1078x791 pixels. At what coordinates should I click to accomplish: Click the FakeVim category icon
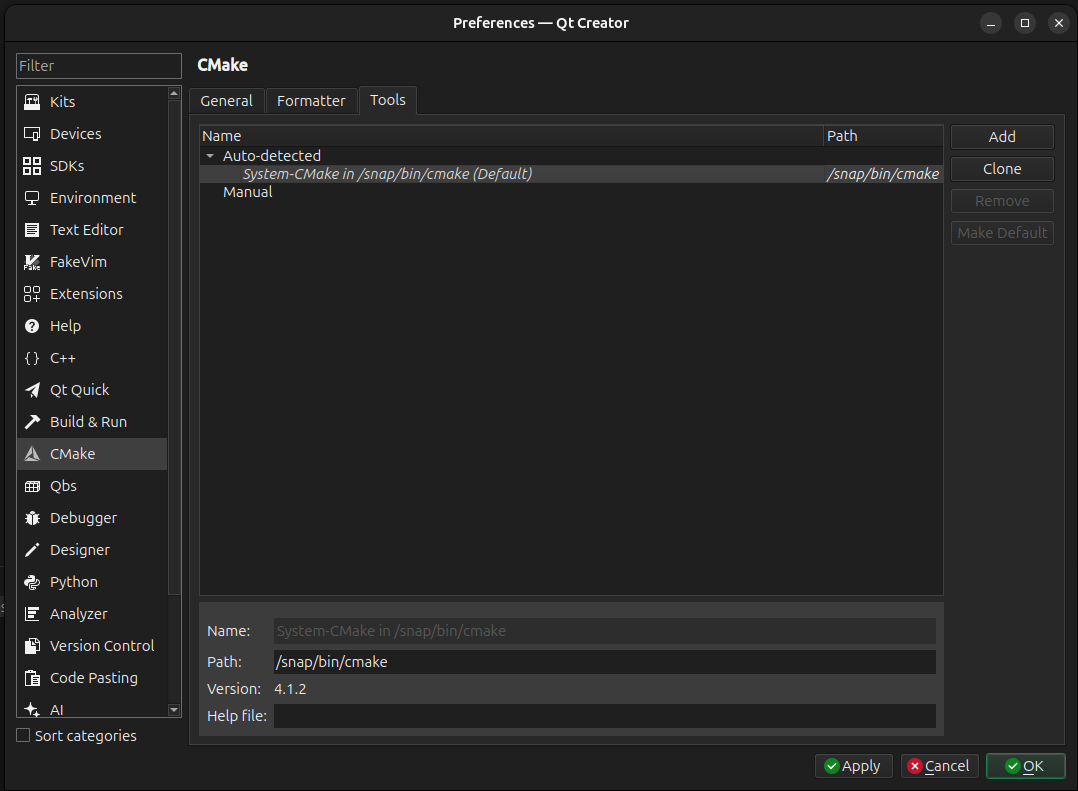pyautogui.click(x=32, y=262)
